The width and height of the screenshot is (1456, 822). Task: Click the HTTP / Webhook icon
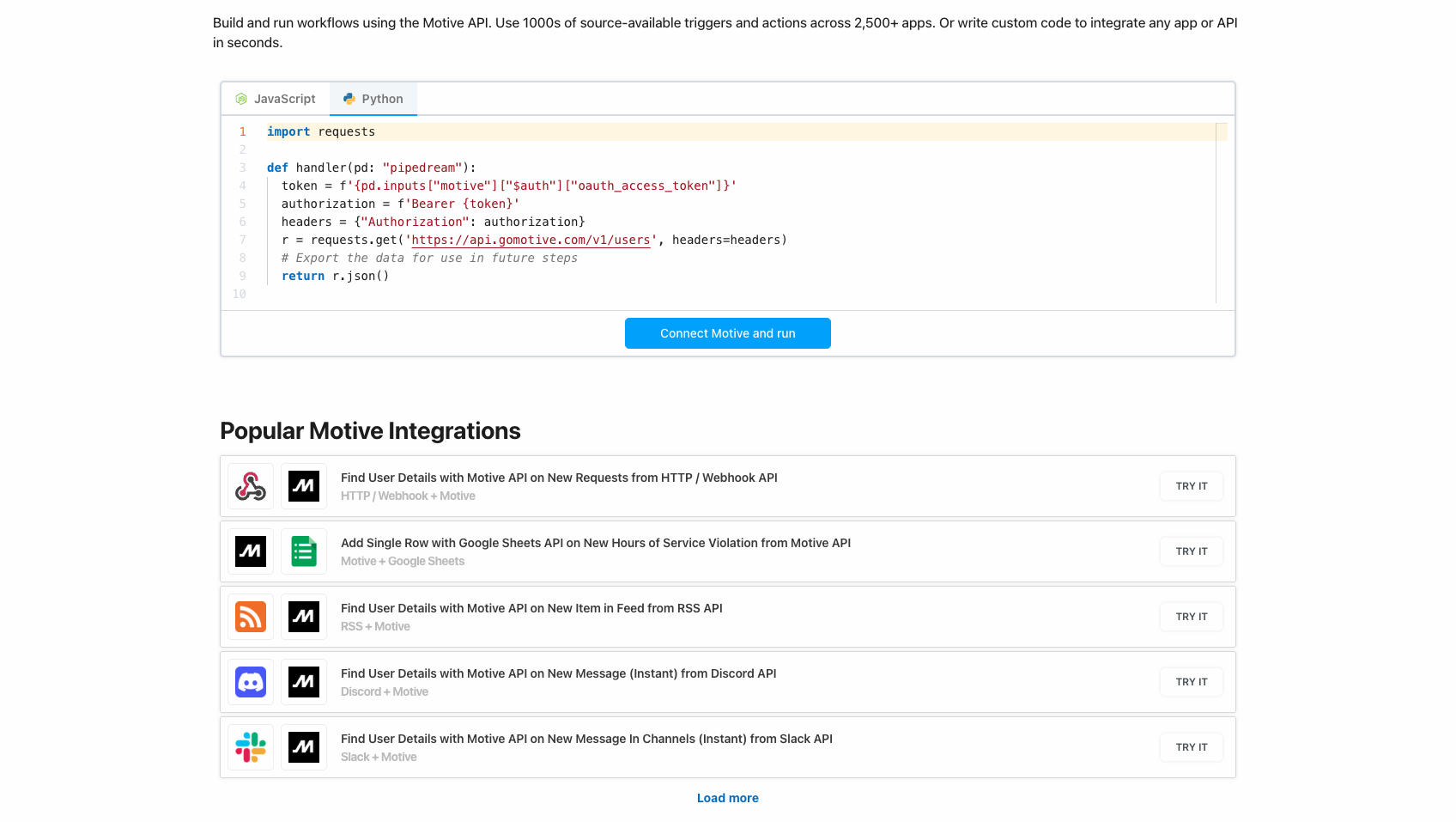[x=251, y=486]
